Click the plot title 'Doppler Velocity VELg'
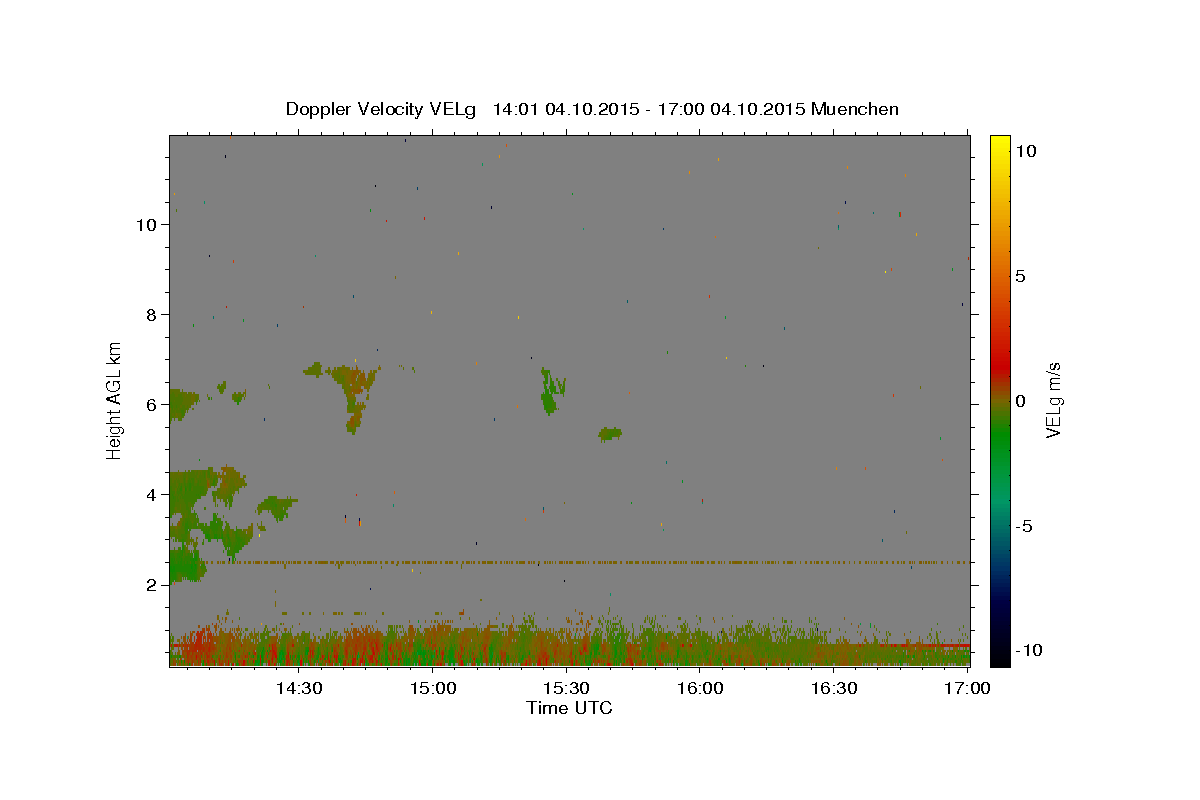 (383, 109)
